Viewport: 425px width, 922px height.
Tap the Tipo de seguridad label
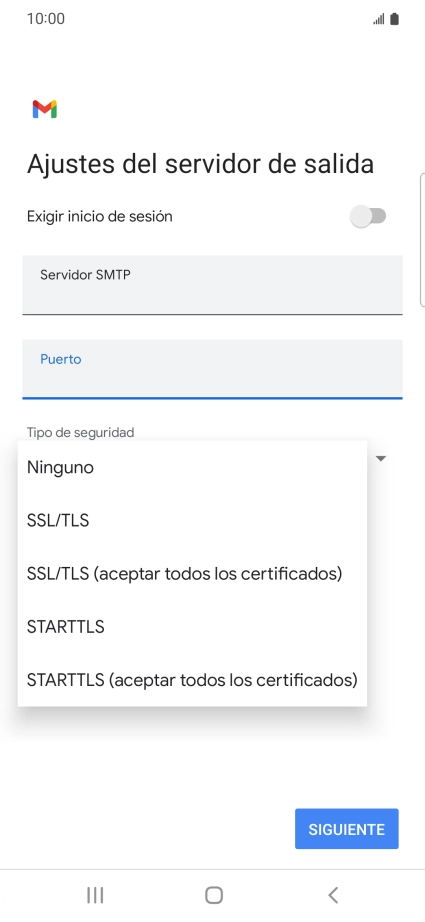point(81,432)
